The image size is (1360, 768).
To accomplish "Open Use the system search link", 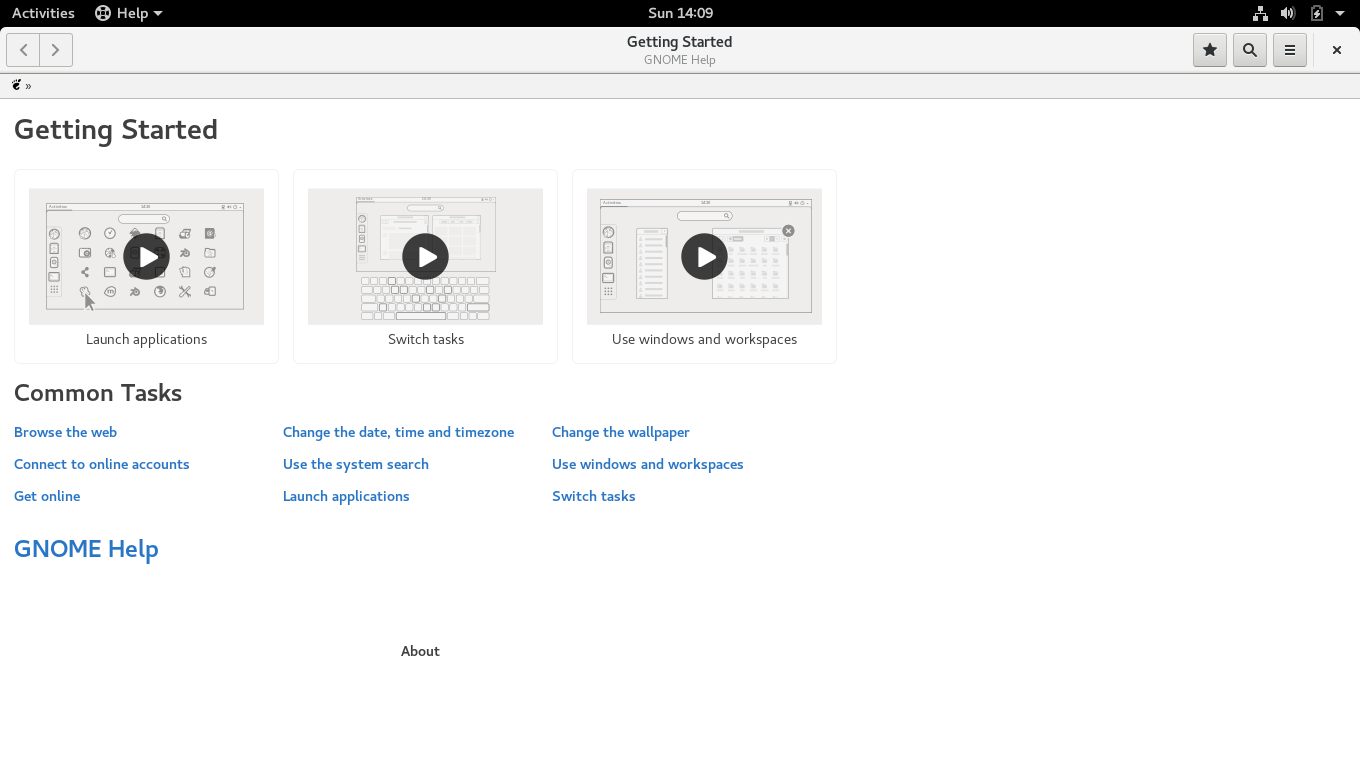I will pyautogui.click(x=355, y=464).
